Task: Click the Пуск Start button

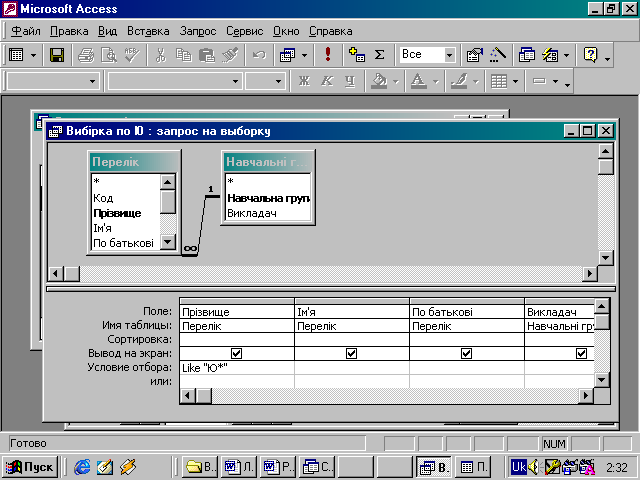Action: click(x=30, y=467)
